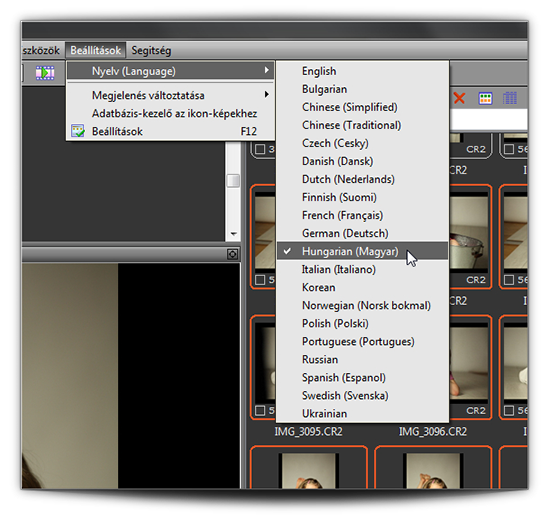
Task: Select German (Deutsch) language
Action: (362, 233)
